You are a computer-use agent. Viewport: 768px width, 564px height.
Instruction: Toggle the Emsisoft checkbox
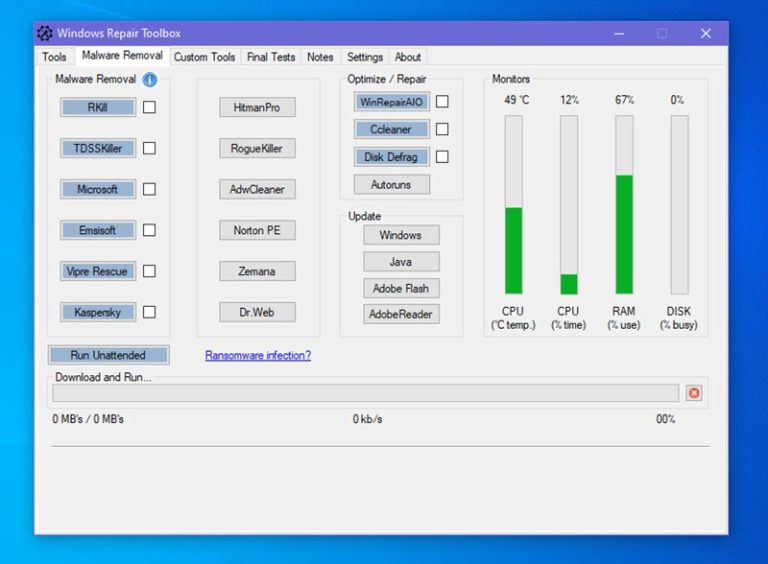(x=149, y=230)
